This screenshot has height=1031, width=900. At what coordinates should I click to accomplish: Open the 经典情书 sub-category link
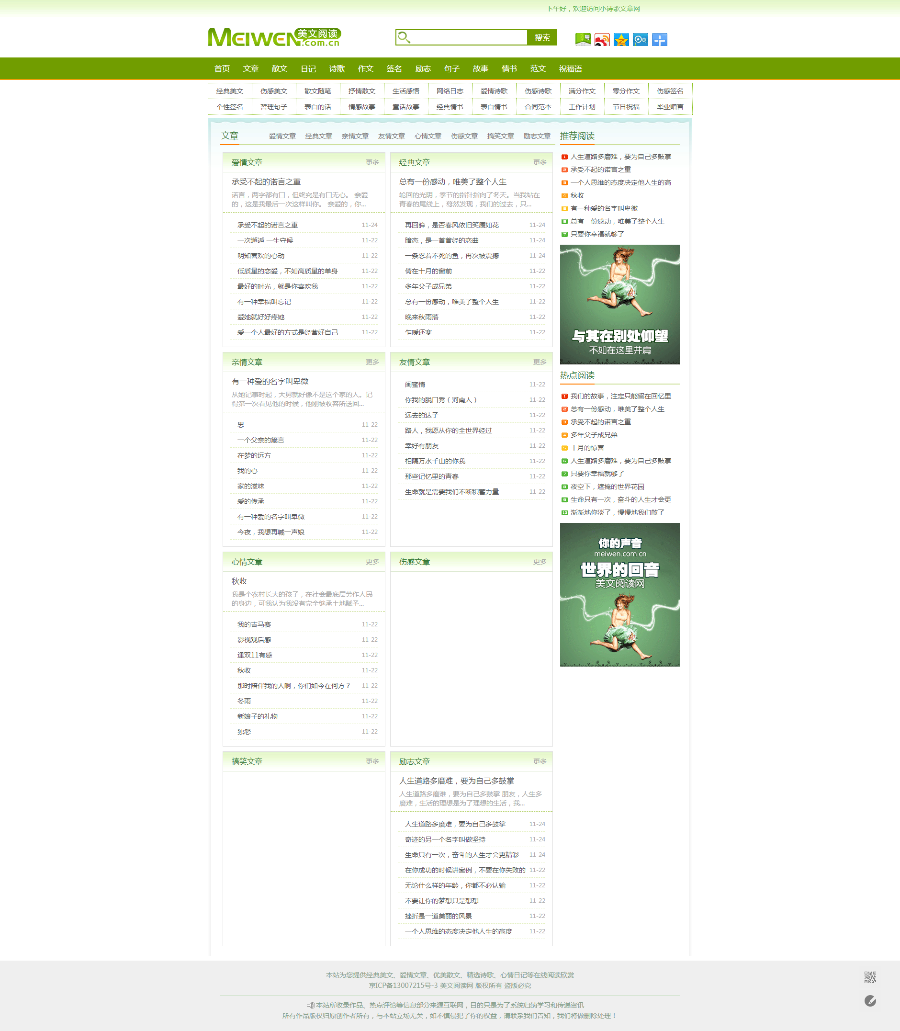pos(450,107)
